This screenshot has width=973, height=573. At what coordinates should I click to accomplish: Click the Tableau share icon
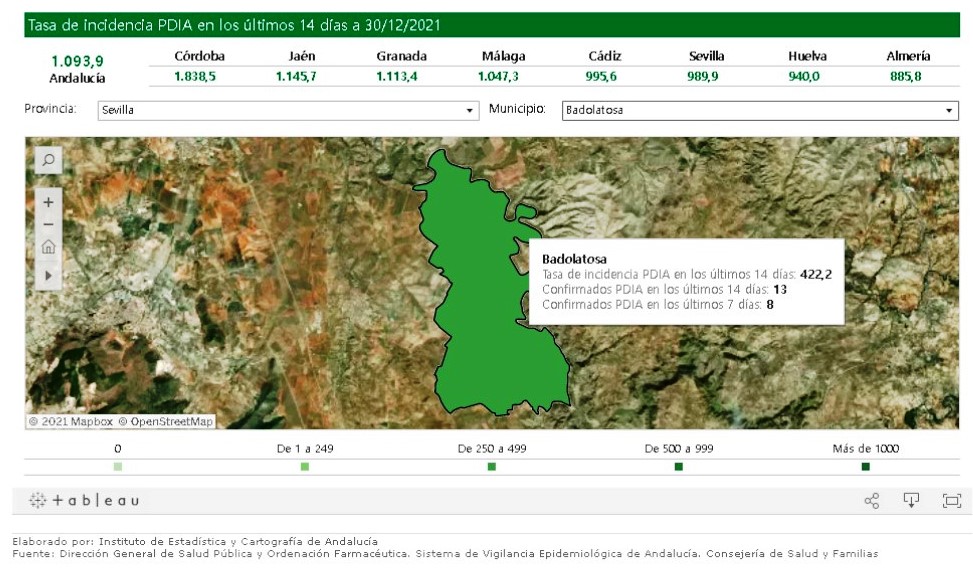(x=871, y=501)
